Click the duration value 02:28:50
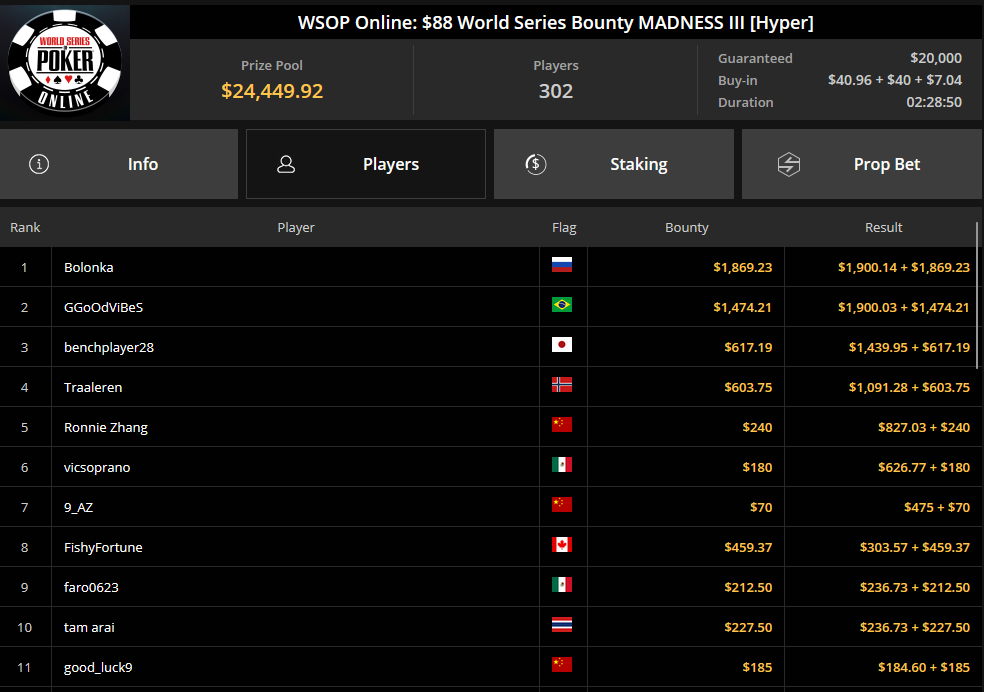 point(934,102)
